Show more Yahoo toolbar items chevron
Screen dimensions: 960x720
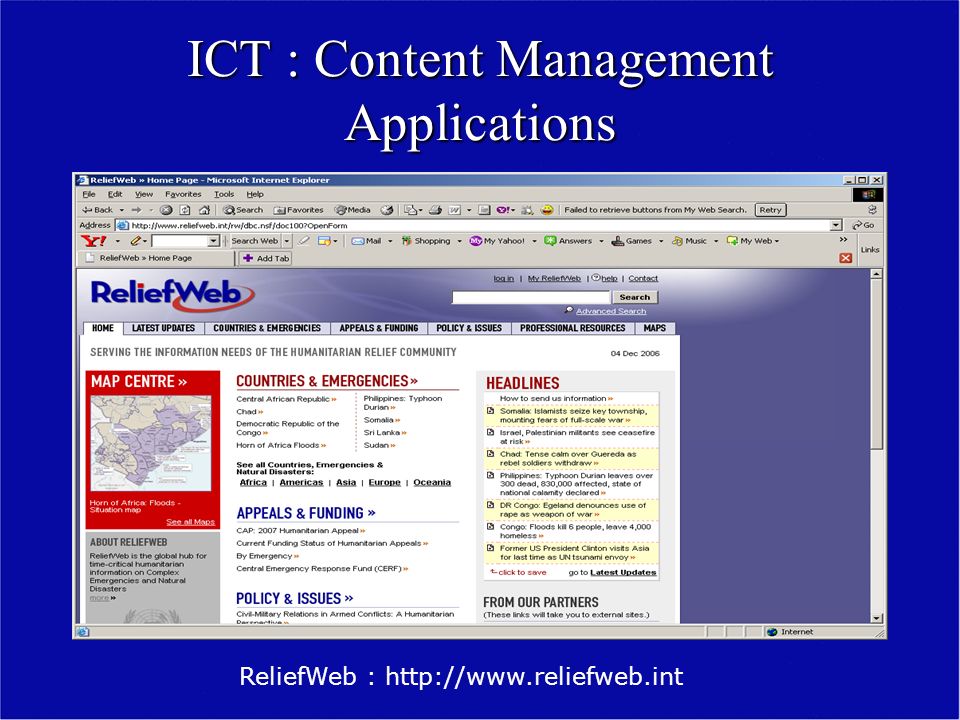(843, 239)
